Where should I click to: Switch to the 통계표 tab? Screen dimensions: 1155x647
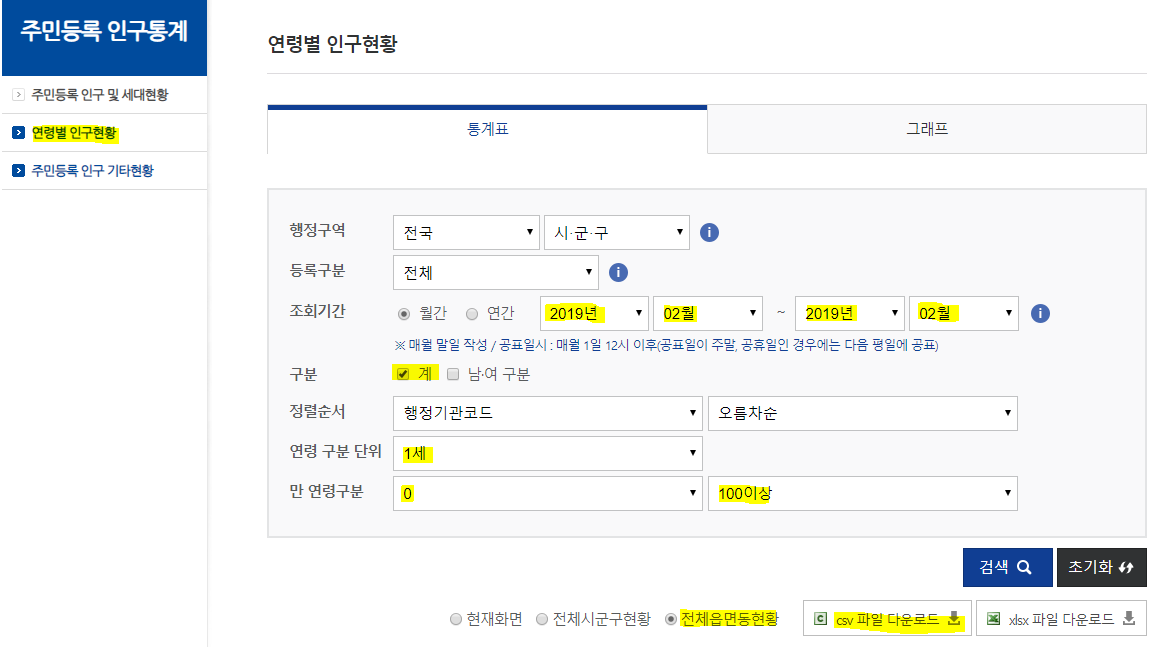click(x=487, y=130)
